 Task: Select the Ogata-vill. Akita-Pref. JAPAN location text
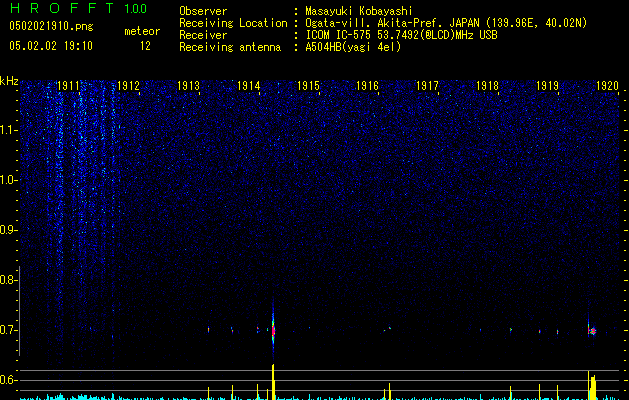tap(446, 23)
